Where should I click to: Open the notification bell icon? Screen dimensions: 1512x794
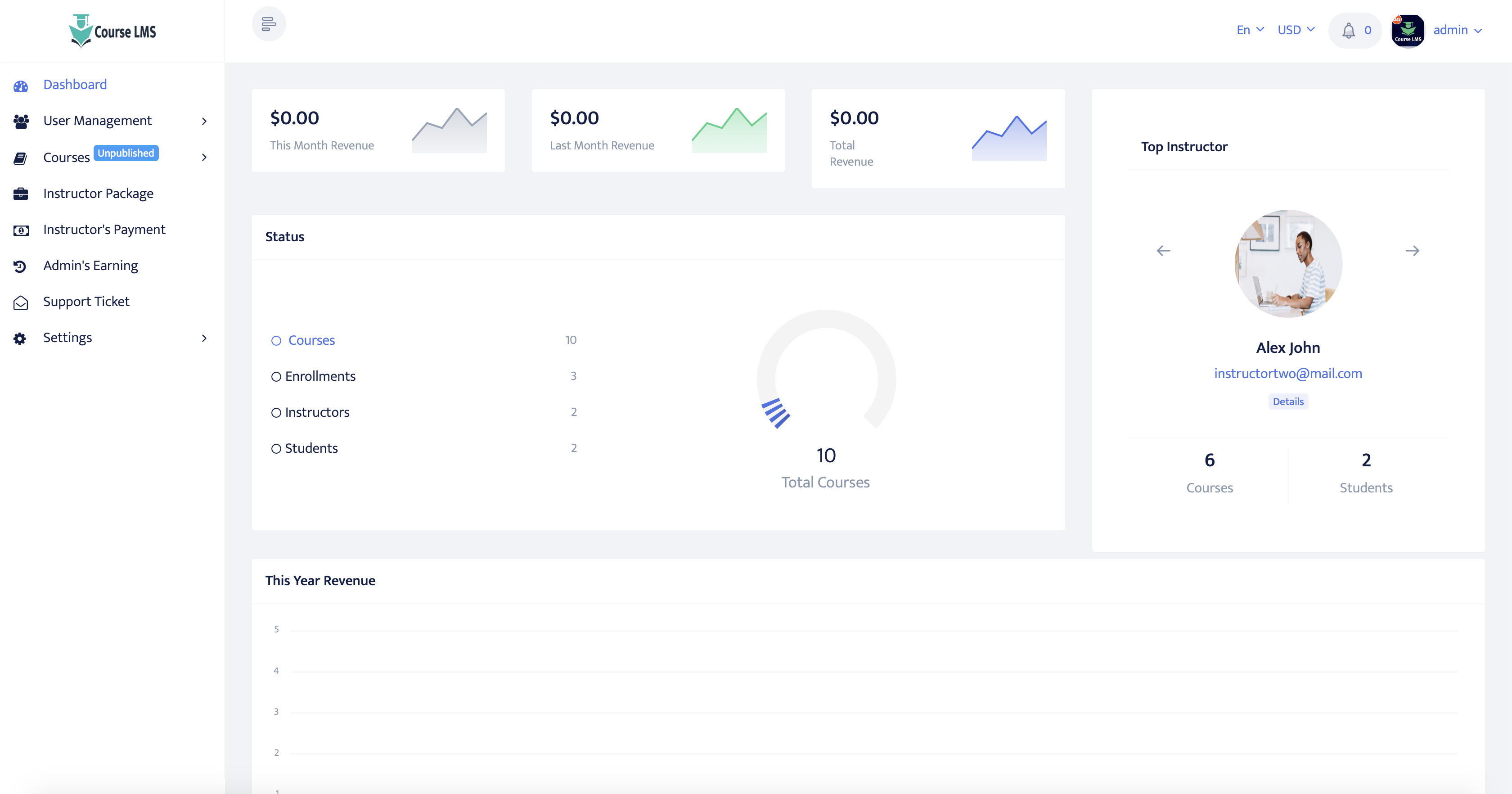click(1349, 31)
